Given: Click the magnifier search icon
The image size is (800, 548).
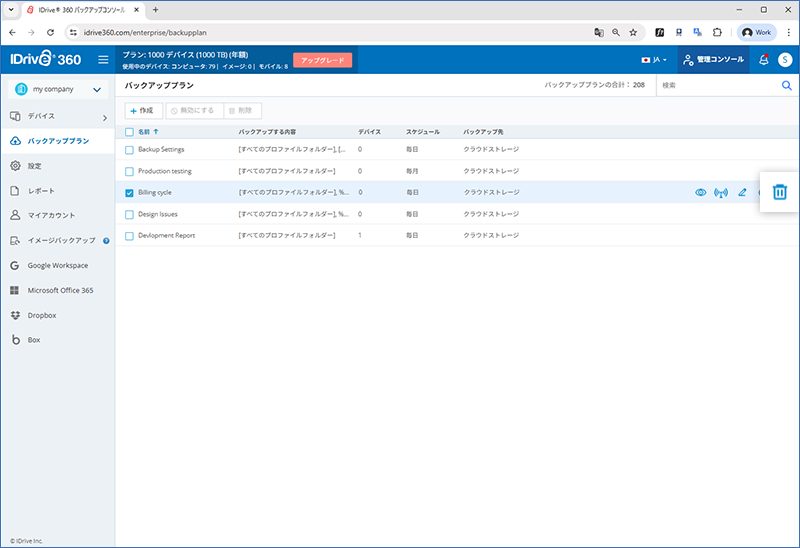Looking at the screenshot, I should [786, 86].
